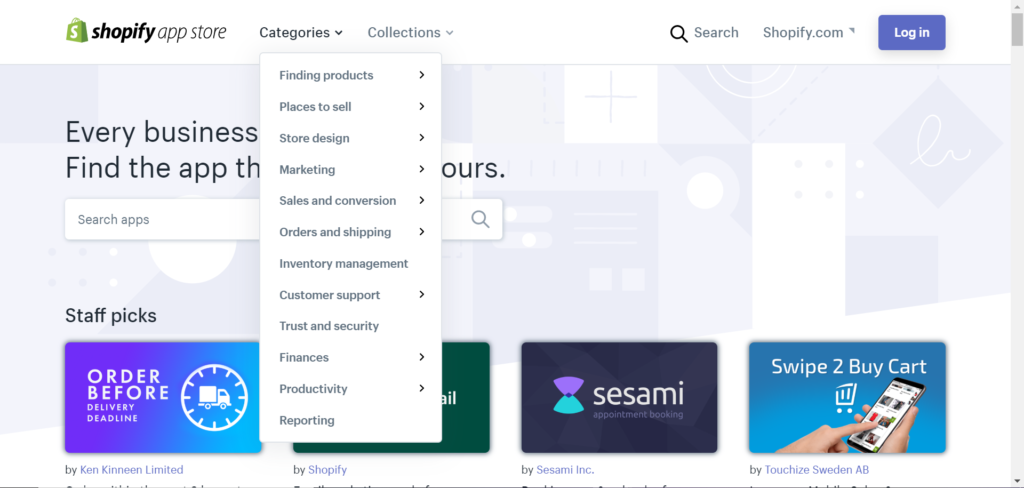Viewport: 1024px width, 488px height.
Task: Open Inventory management category
Action: [344, 263]
